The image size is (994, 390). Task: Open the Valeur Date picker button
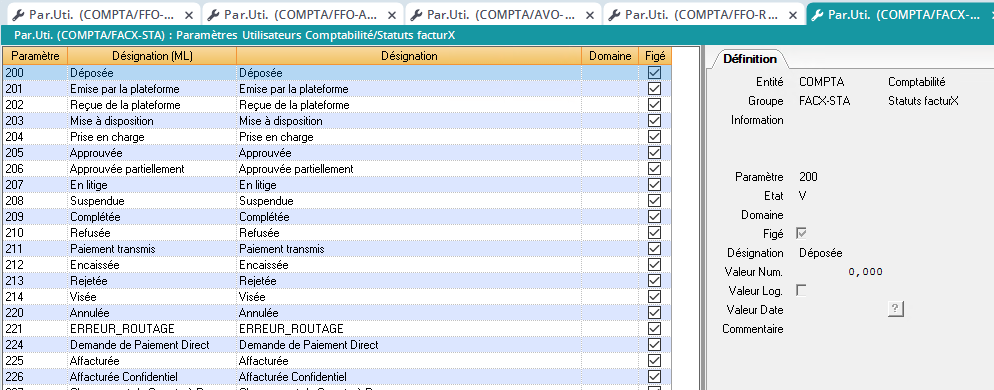click(x=895, y=309)
